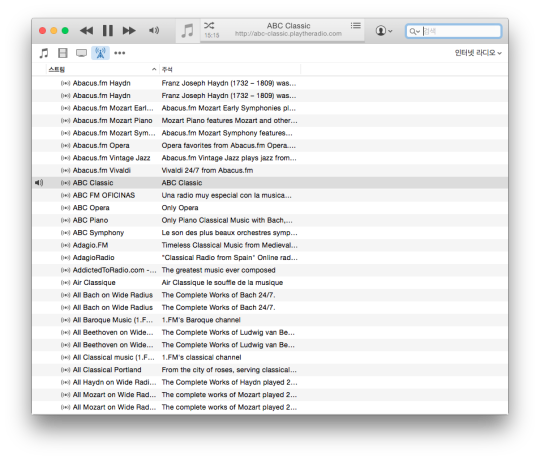Select the All Classical music (1.F... stream
The width and height of the screenshot is (540, 460).
[x=270, y=357]
